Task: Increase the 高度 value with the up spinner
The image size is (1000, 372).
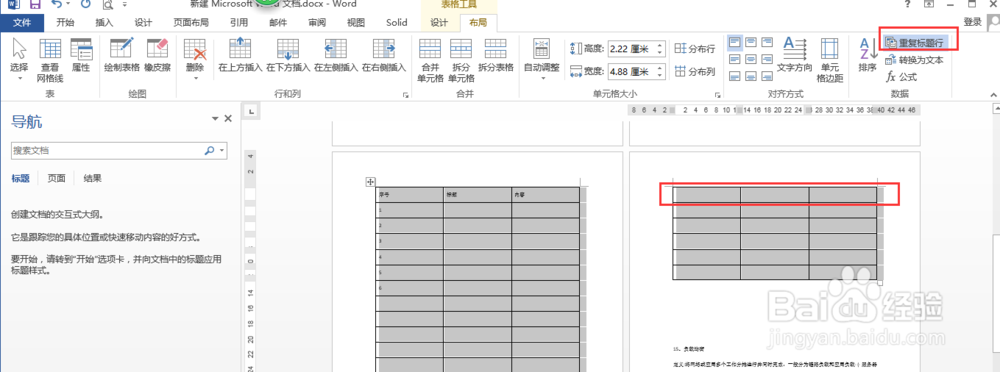Action: click(x=659, y=45)
